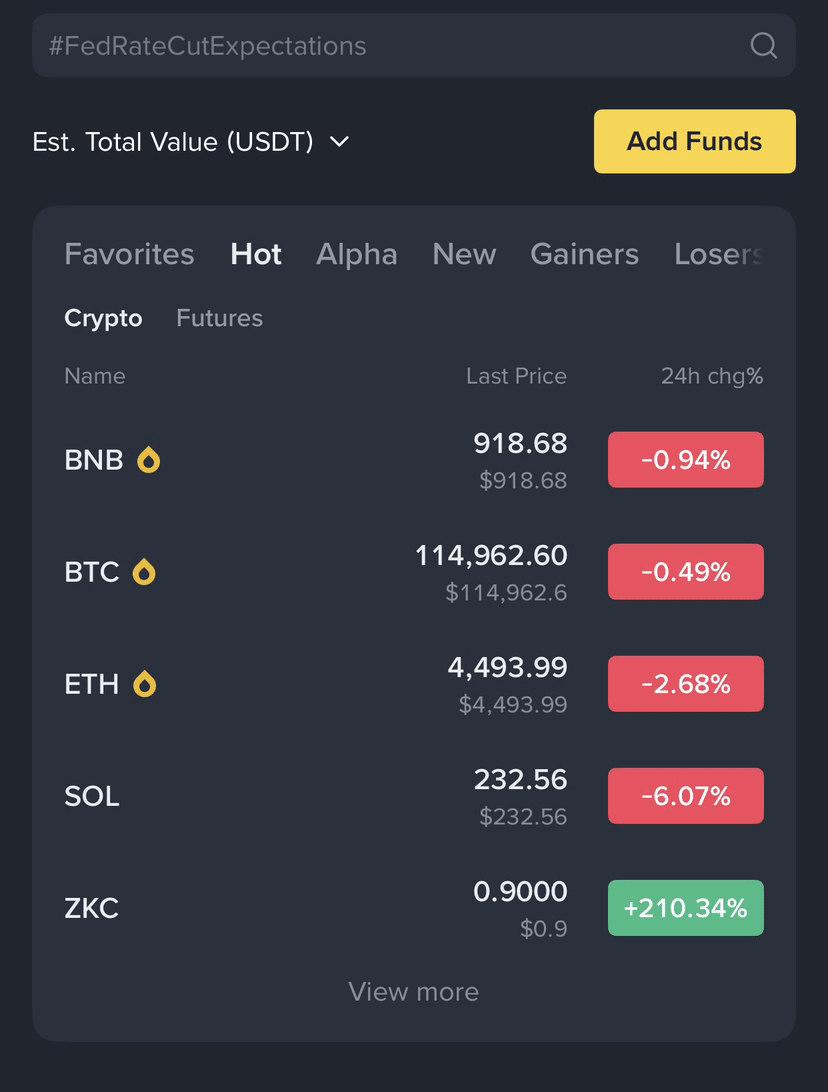Viewport: 828px width, 1092px height.
Task: Click the ZKC +210.34% green badge
Action: point(685,908)
